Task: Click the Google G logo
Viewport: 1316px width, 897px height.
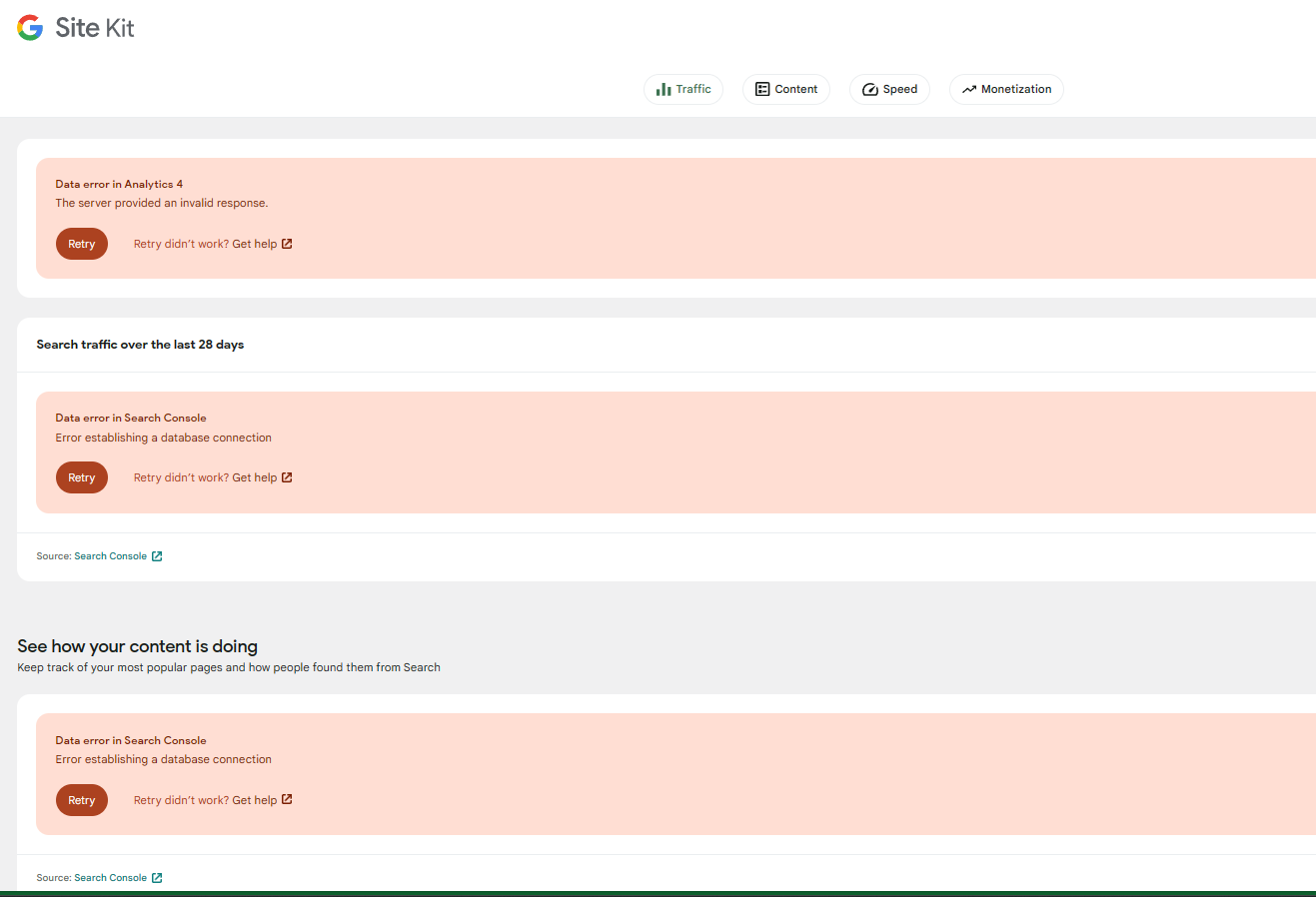Action: 30,28
